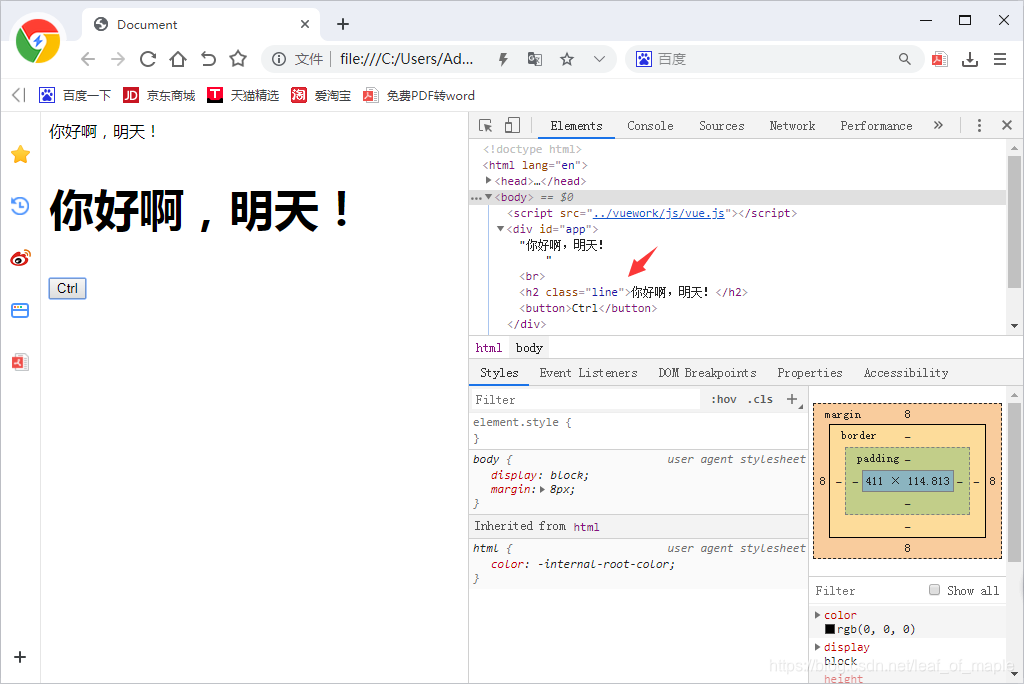Screen dimensions: 1024x684
Task: Open the PDF icon in the sidebar
Action: (20, 362)
